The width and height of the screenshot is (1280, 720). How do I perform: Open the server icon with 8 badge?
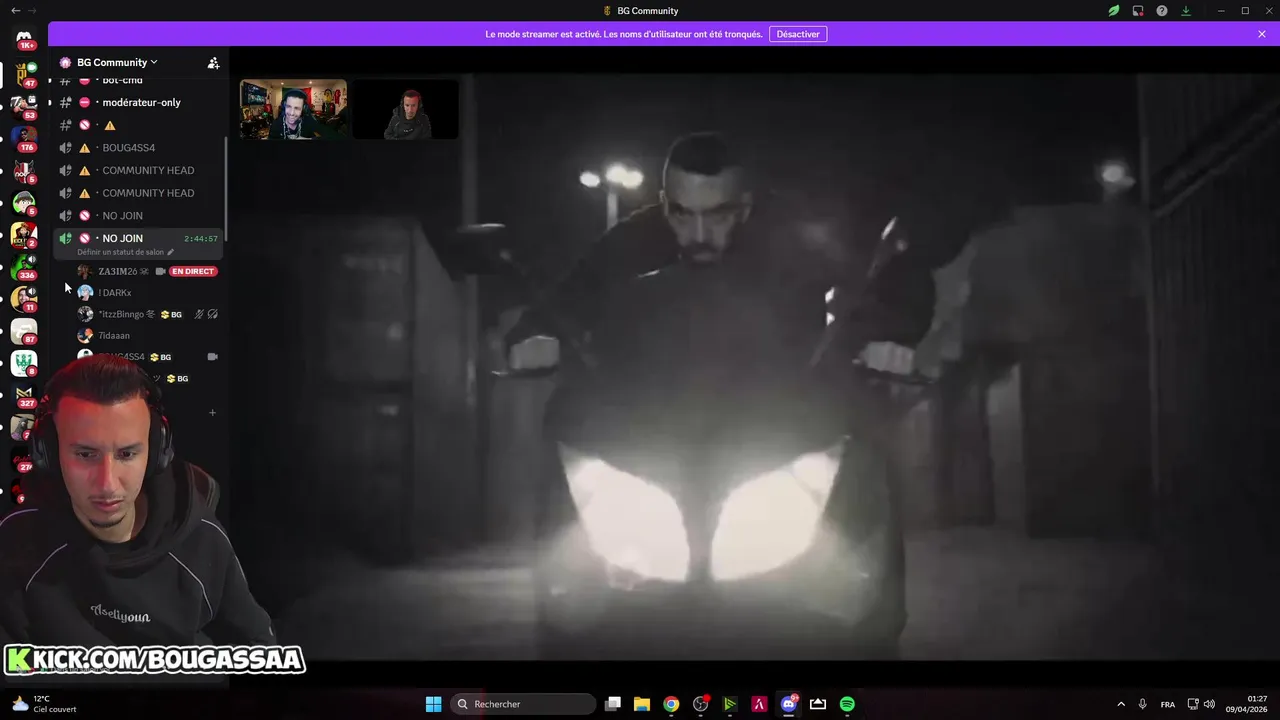pyautogui.click(x=24, y=361)
